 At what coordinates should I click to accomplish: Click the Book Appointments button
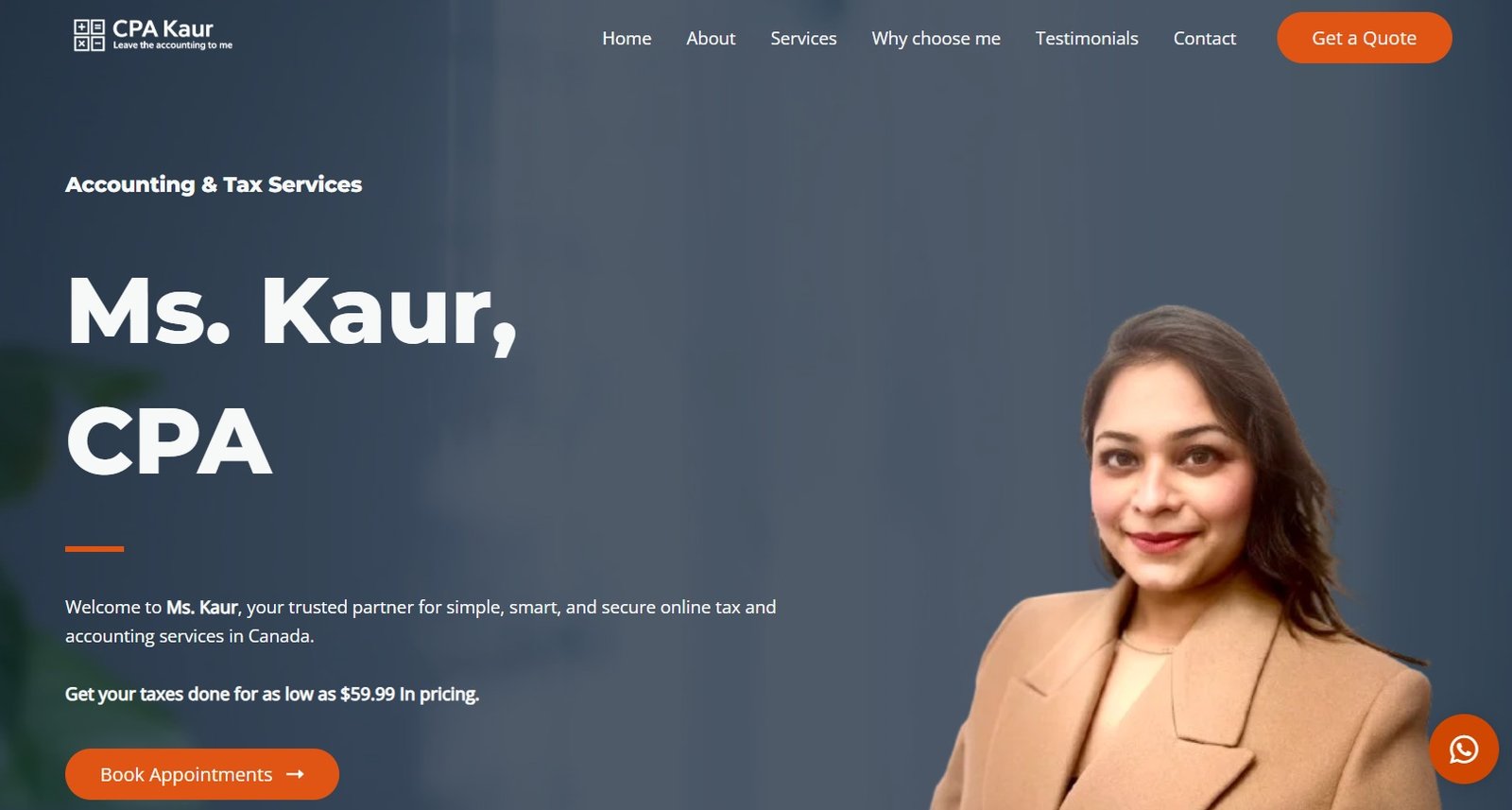(x=202, y=774)
